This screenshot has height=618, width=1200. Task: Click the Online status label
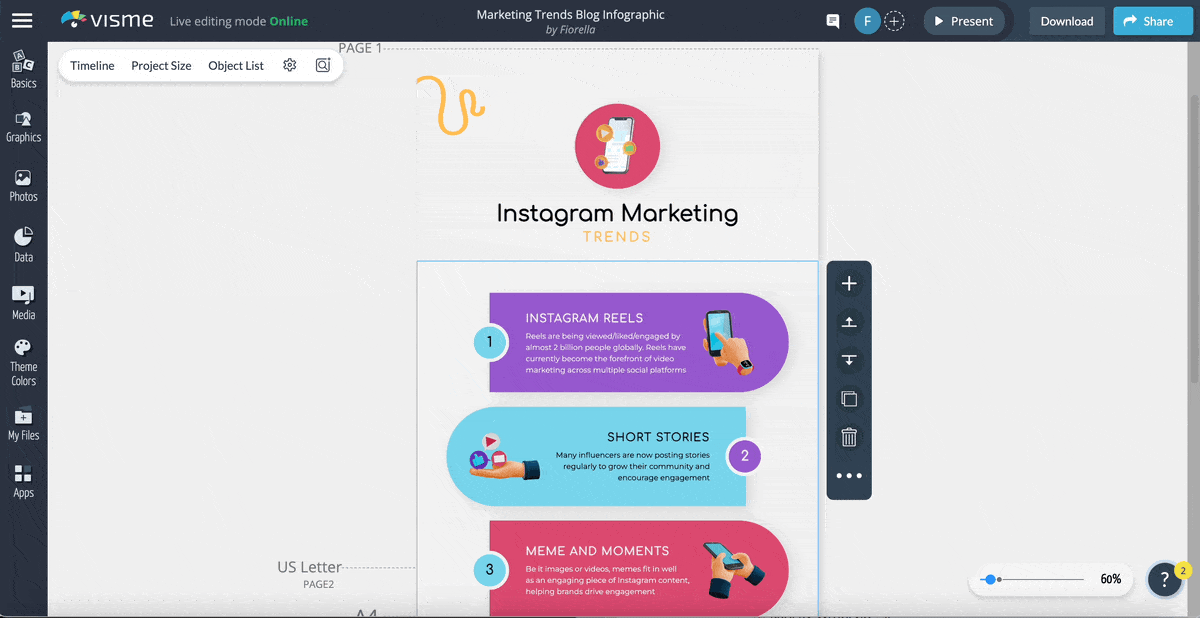289,21
